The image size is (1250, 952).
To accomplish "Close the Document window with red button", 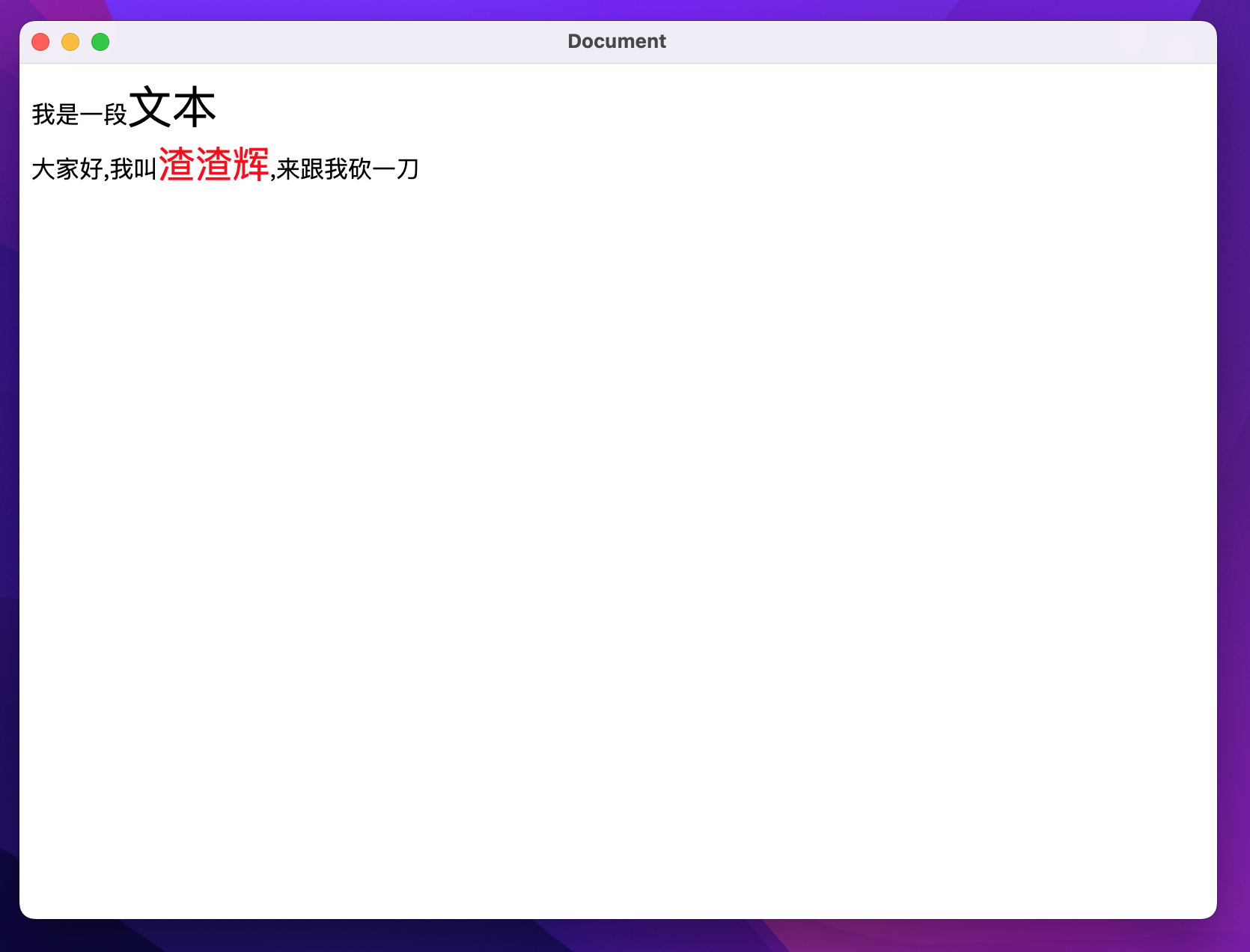I will pyautogui.click(x=40, y=42).
